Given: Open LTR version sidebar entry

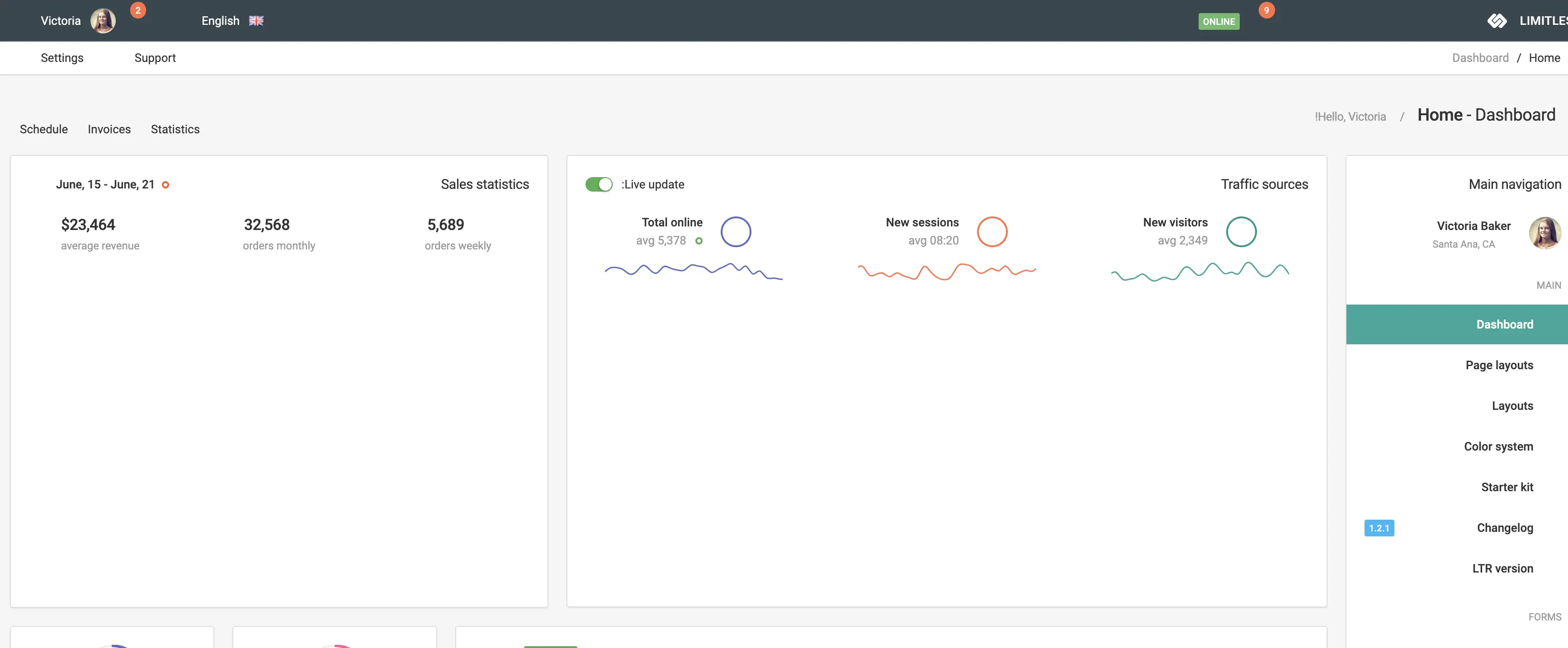Looking at the screenshot, I should point(1457,568).
